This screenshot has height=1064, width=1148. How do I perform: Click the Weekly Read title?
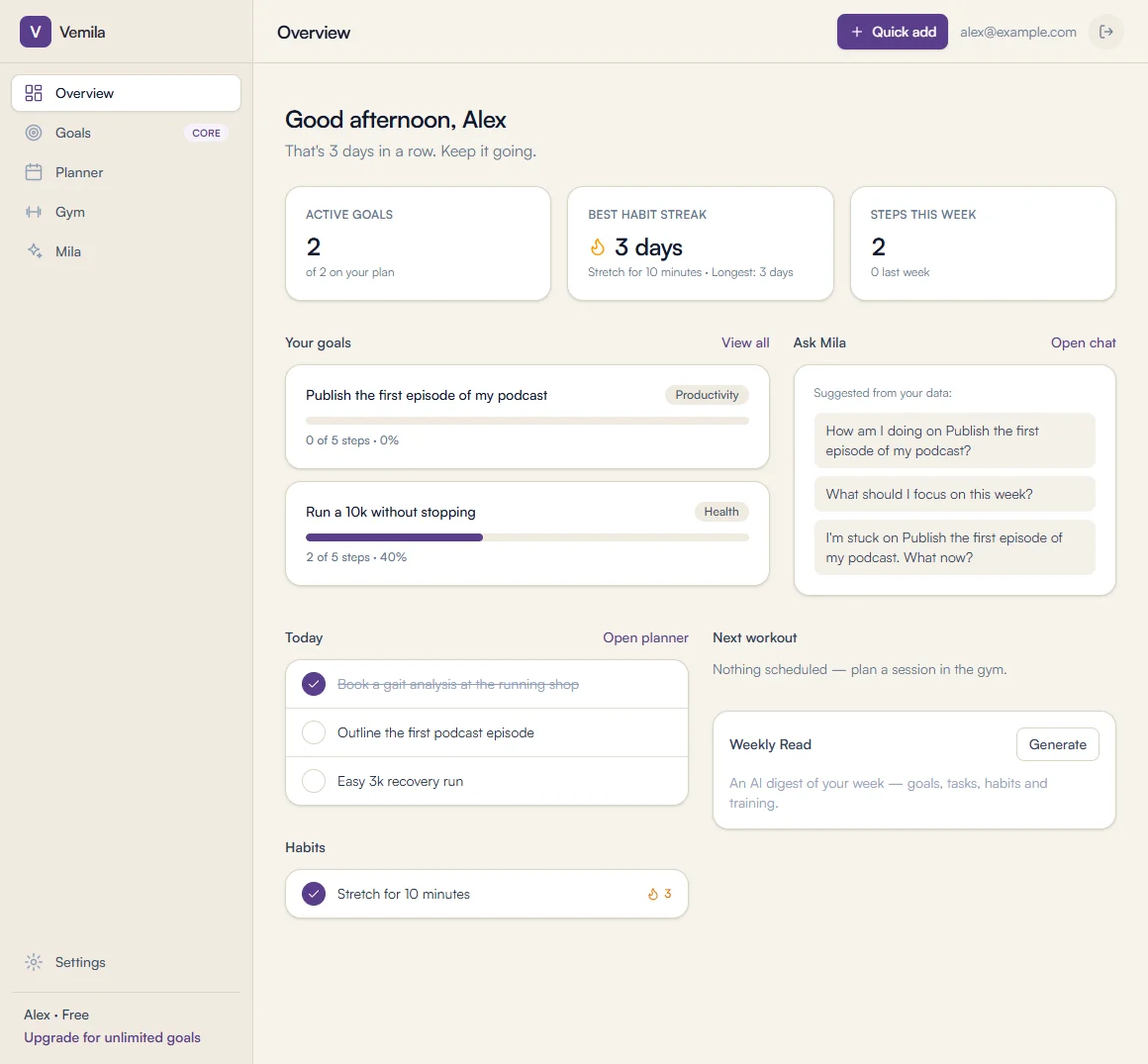coord(770,744)
